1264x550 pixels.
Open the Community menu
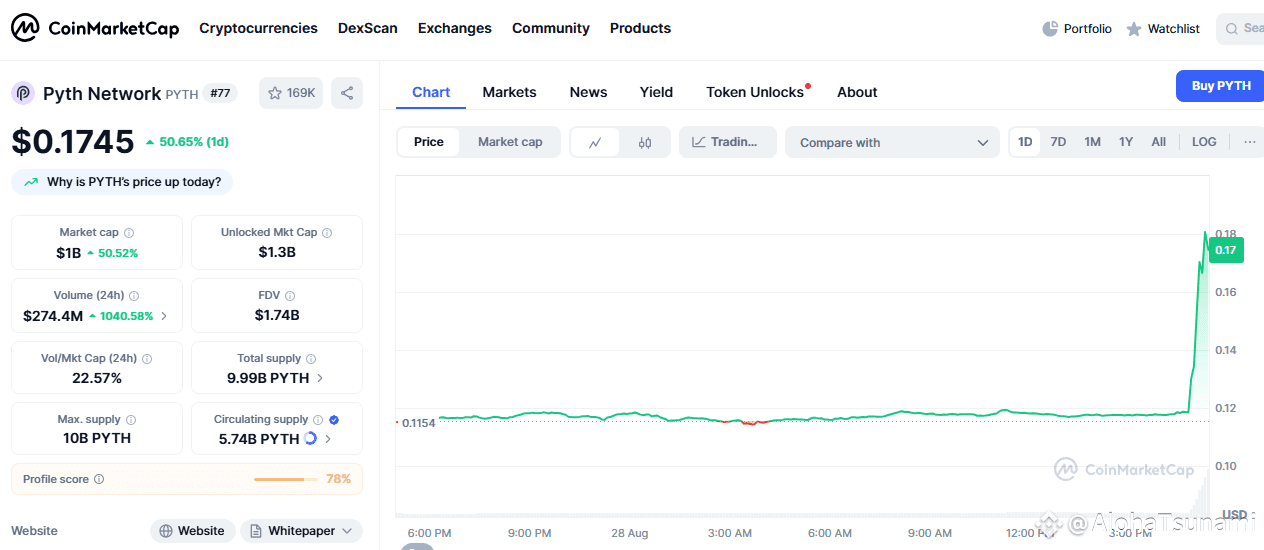551,28
